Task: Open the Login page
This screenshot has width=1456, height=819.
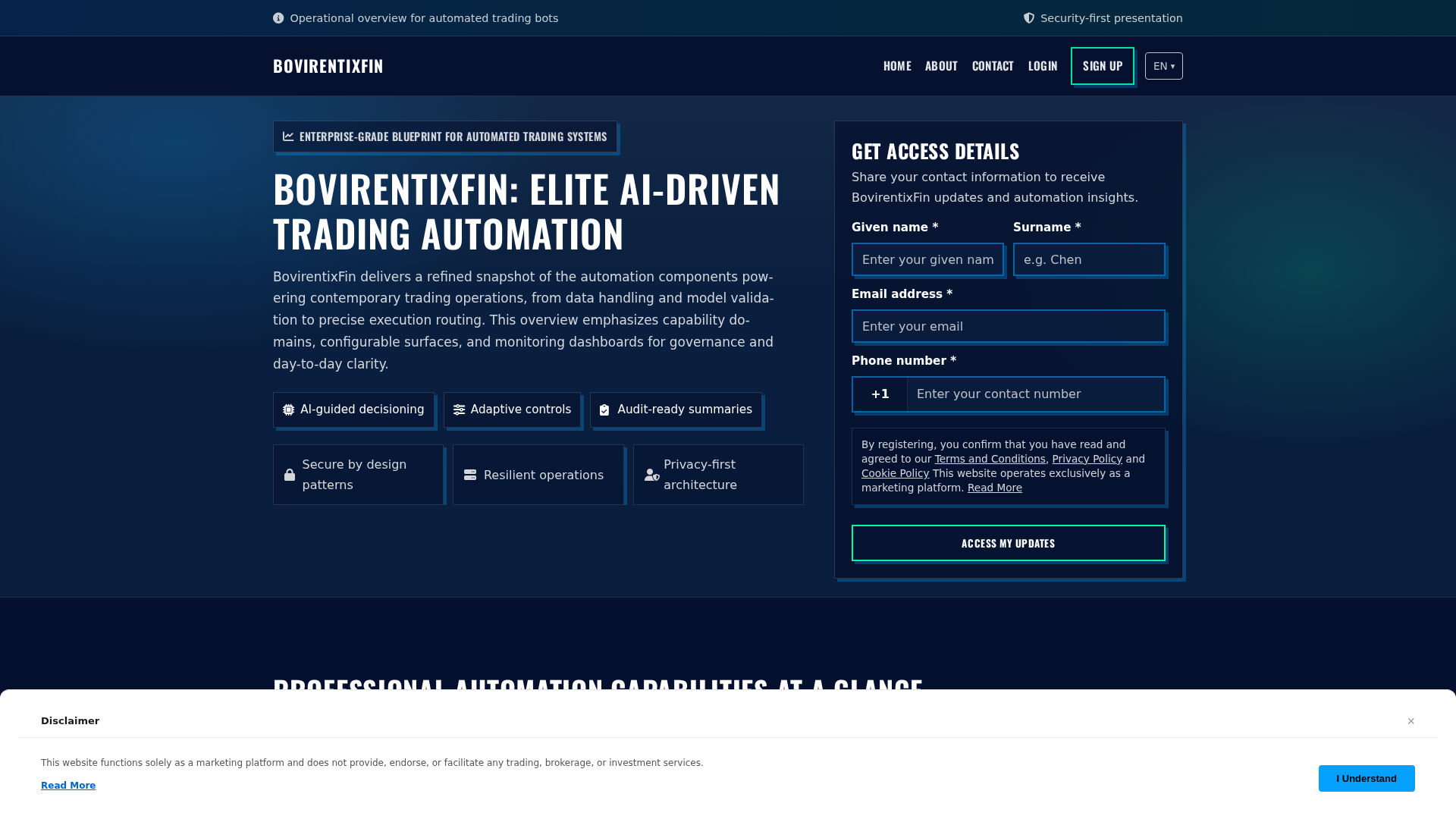Action: 1043,66
